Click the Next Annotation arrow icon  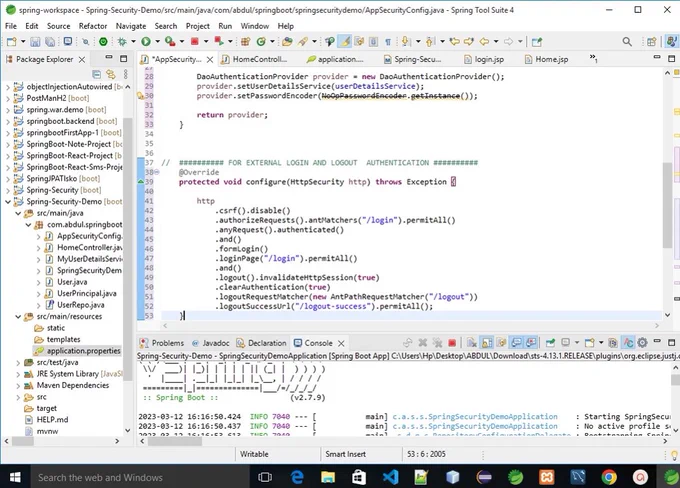coord(406,42)
